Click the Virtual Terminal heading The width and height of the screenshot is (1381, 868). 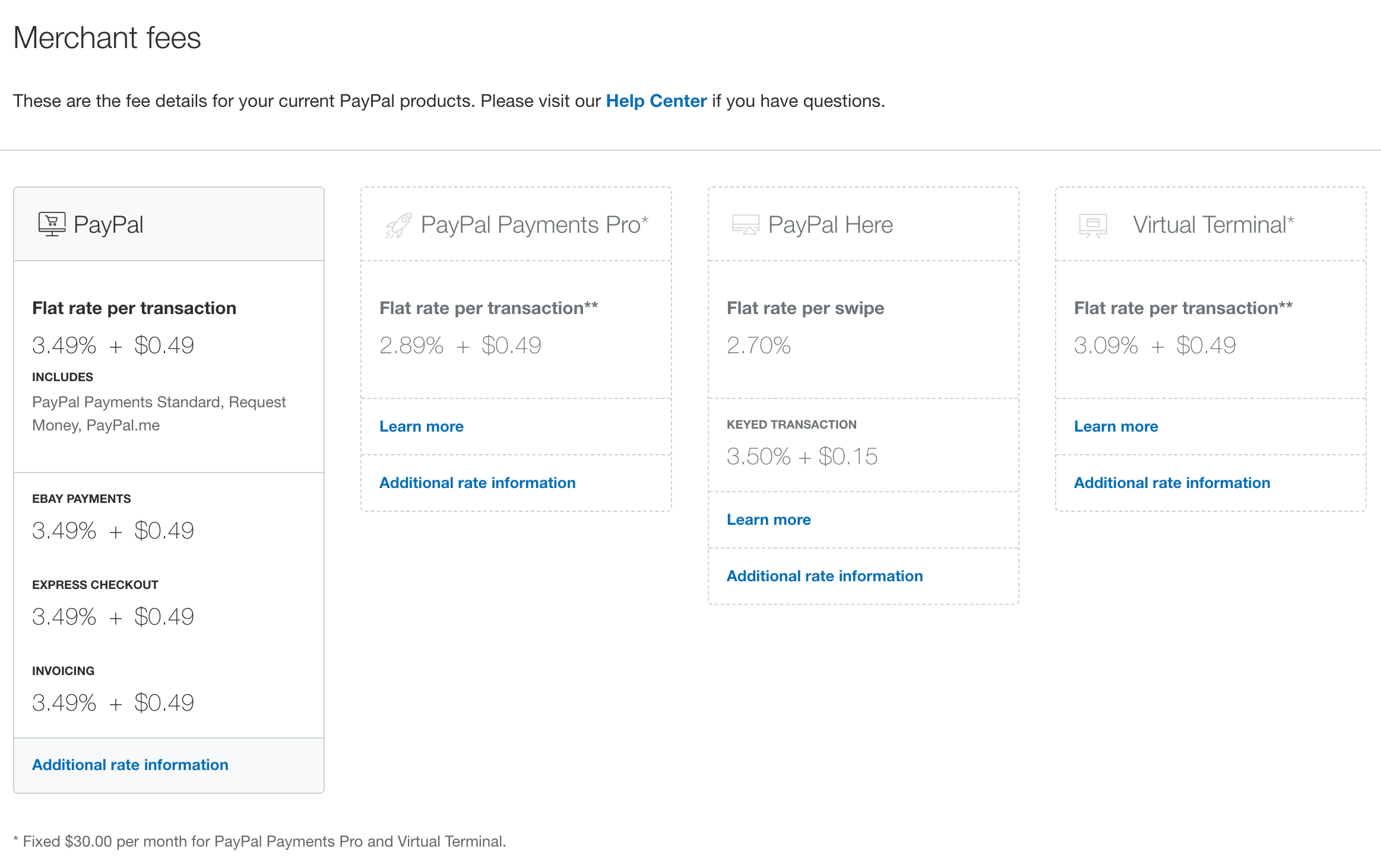[1212, 224]
